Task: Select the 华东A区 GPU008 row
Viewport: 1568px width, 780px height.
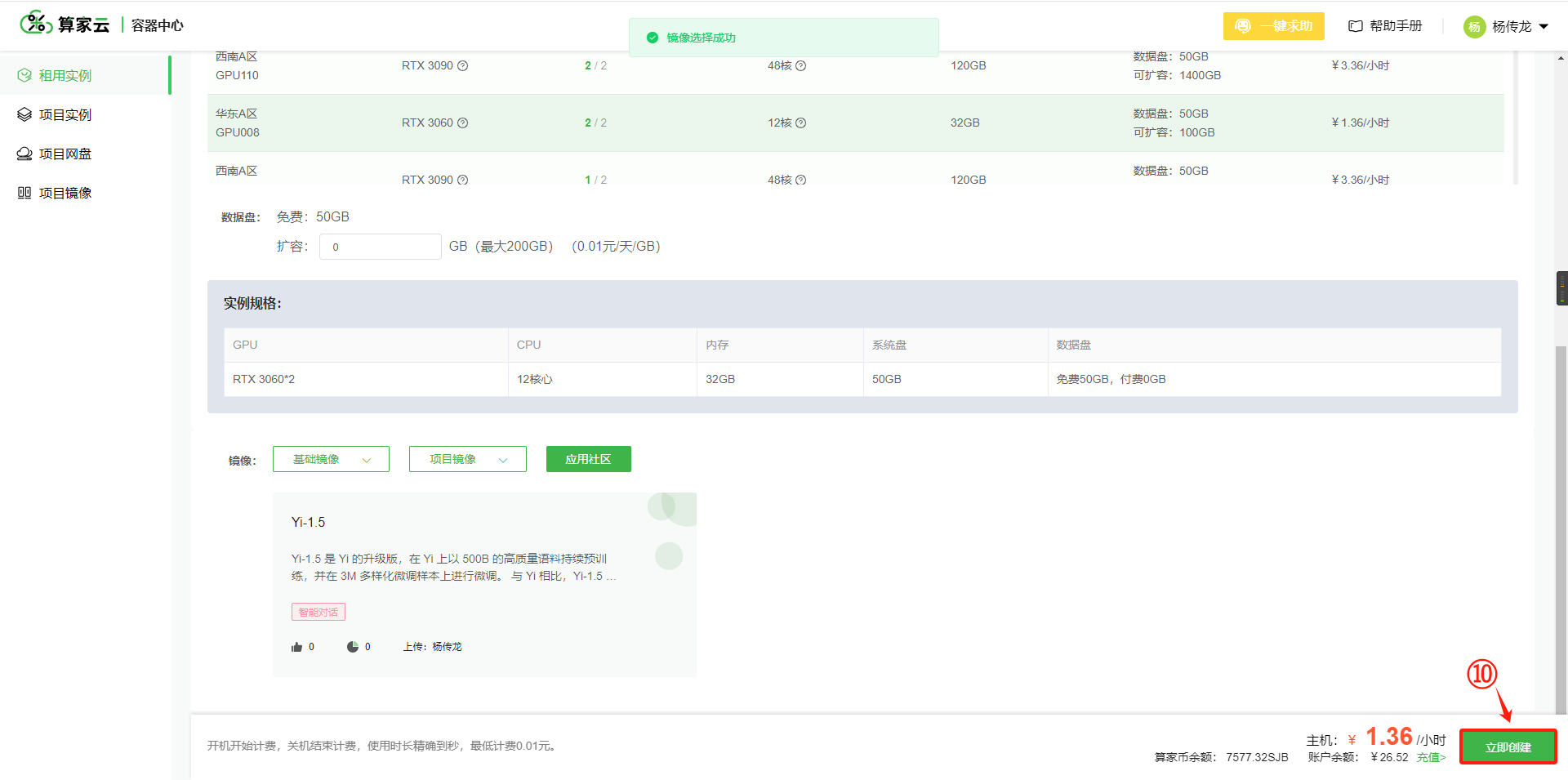Action: 855,123
